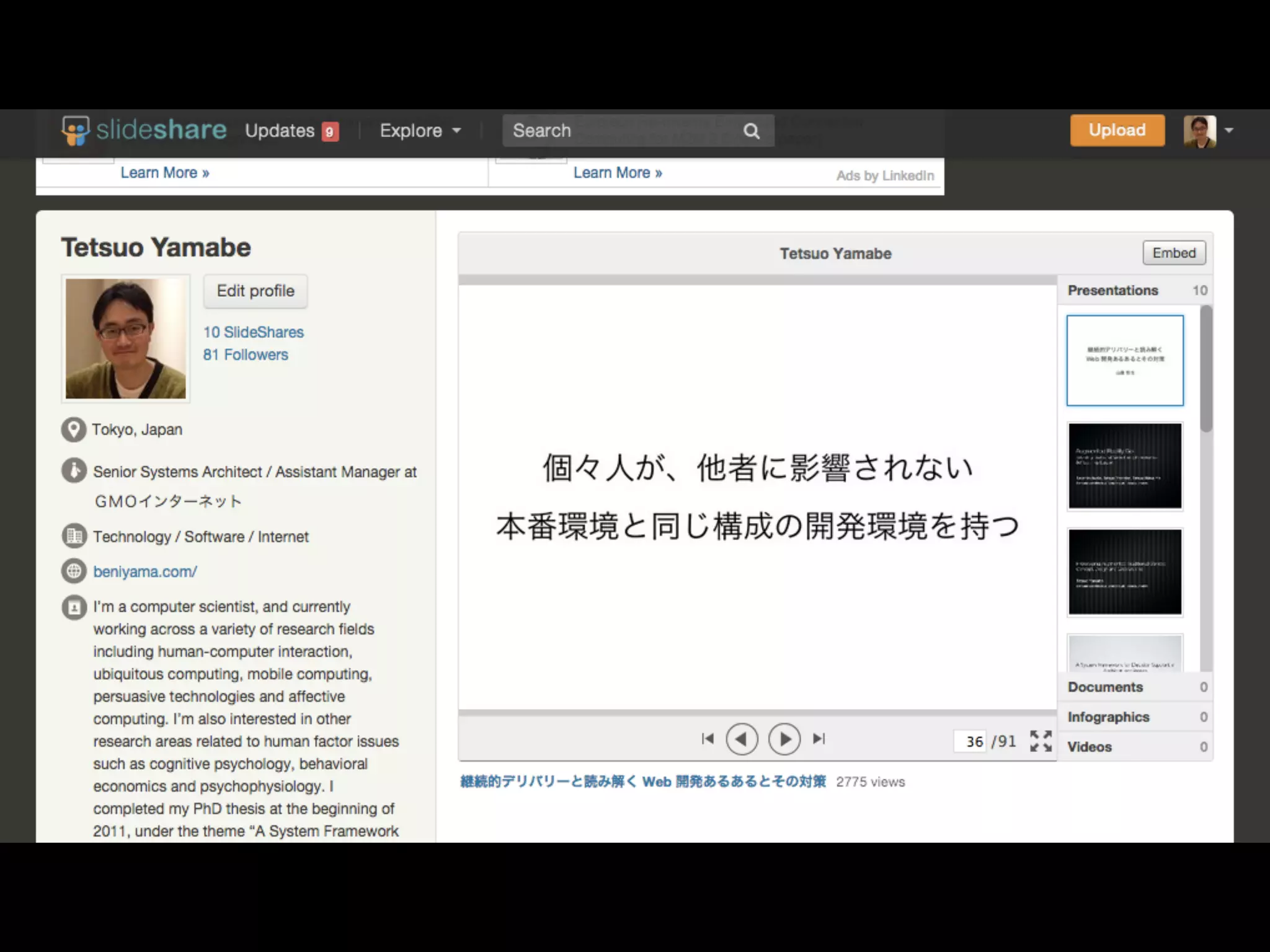Open the Explore dropdown menu

420,131
